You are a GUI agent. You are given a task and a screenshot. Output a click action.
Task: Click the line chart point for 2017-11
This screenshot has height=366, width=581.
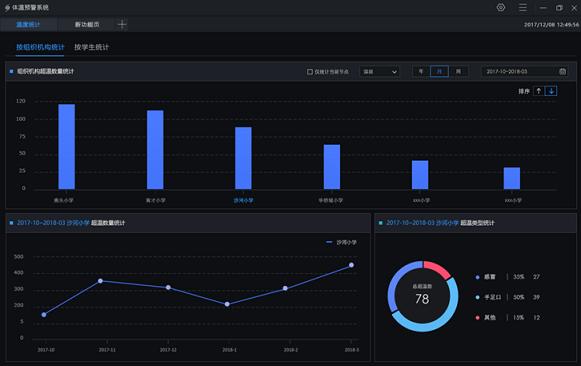(x=100, y=281)
